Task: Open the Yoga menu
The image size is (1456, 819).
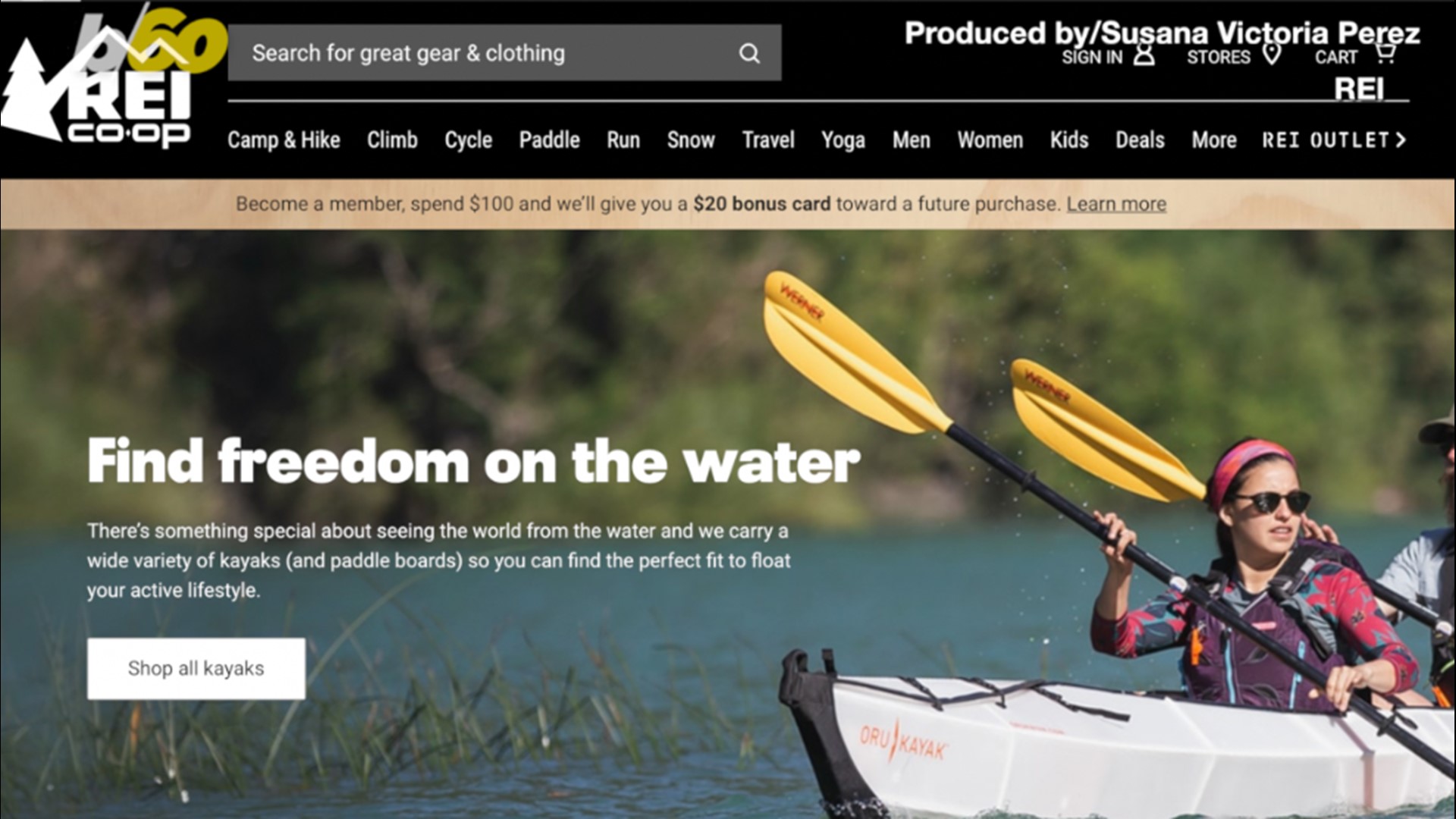Action: click(x=843, y=140)
